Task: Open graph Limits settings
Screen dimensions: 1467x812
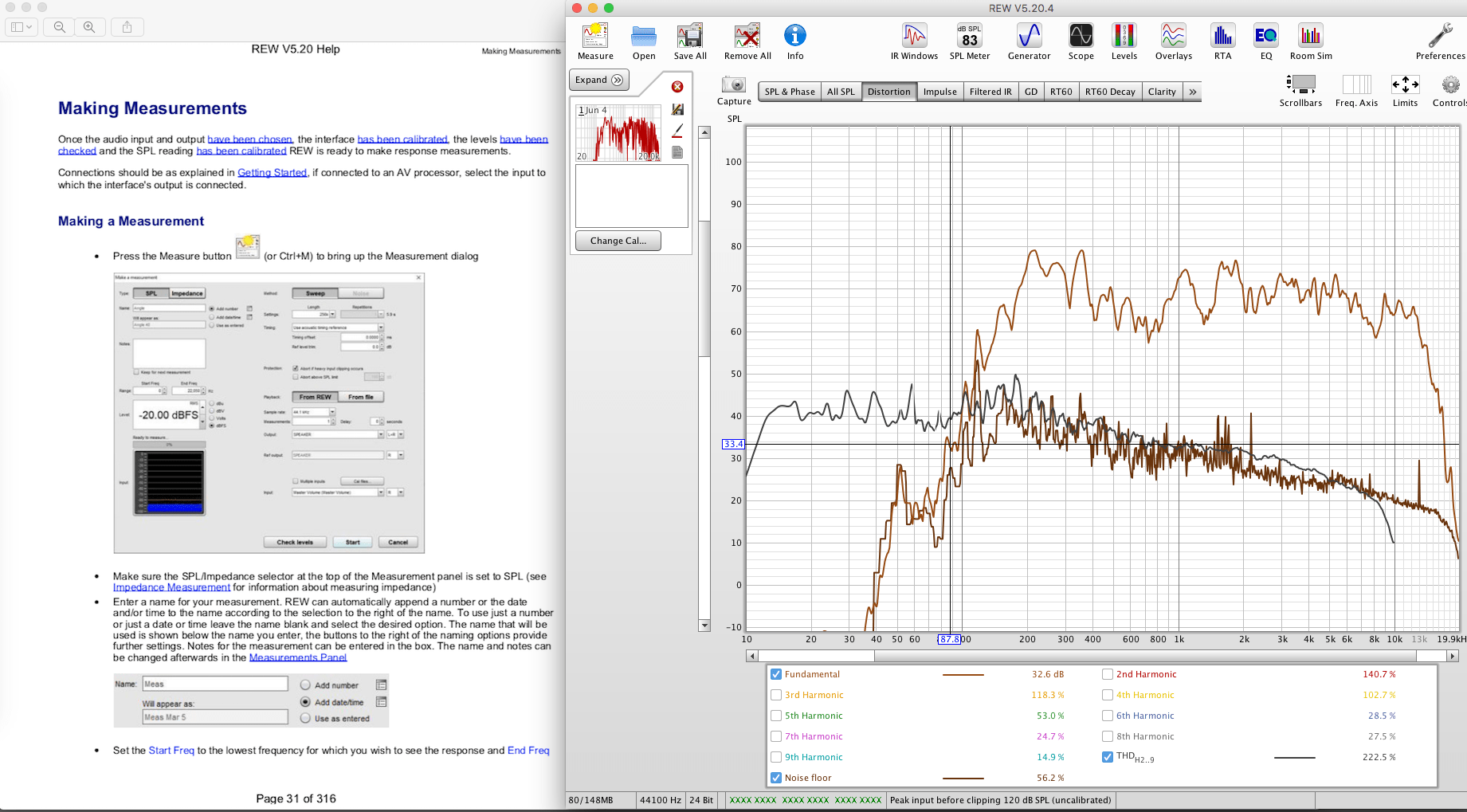Action: [1405, 91]
